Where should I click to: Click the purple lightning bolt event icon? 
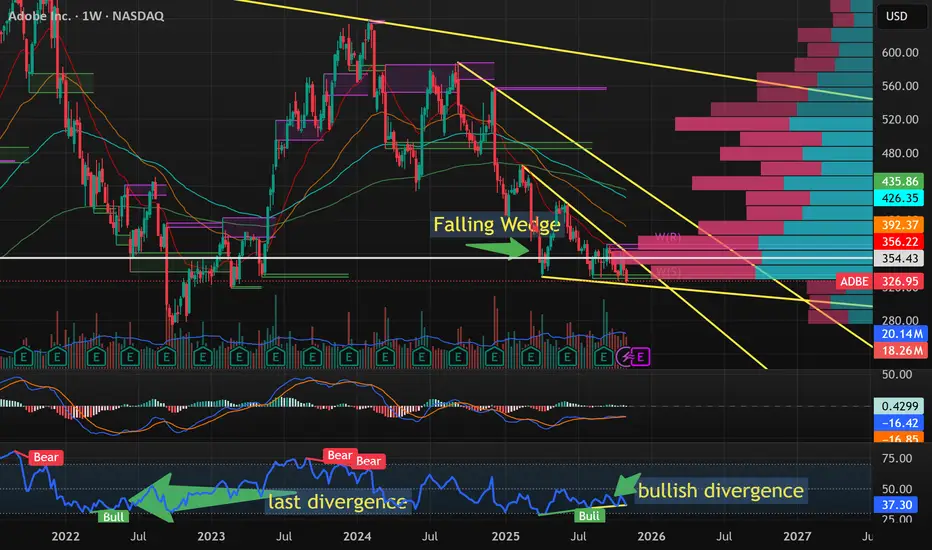tap(625, 357)
